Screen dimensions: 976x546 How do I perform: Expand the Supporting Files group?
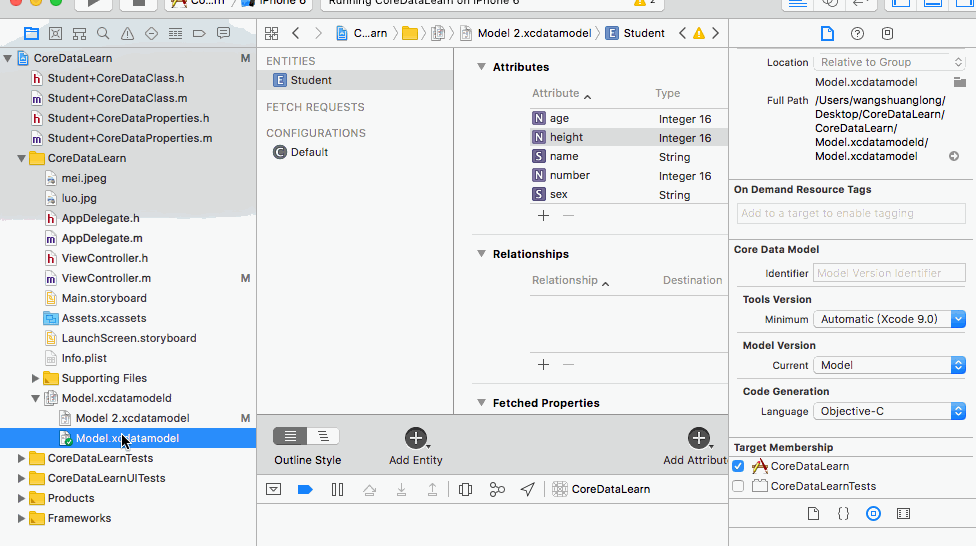35,379
